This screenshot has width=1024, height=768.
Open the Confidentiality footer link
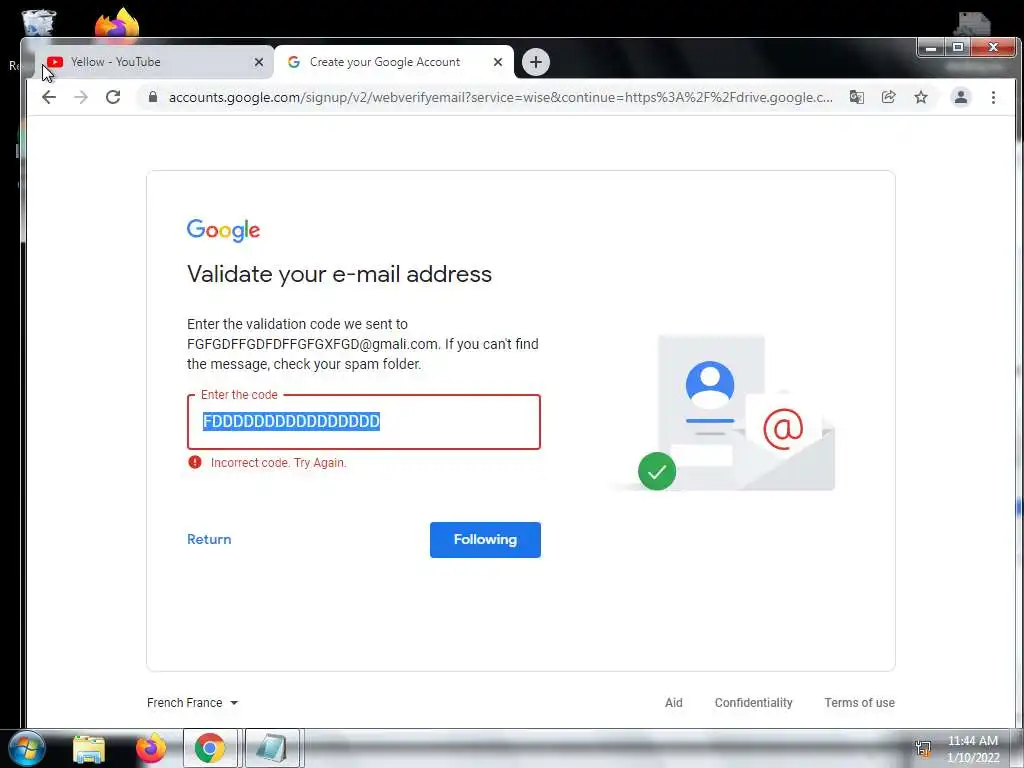click(753, 703)
